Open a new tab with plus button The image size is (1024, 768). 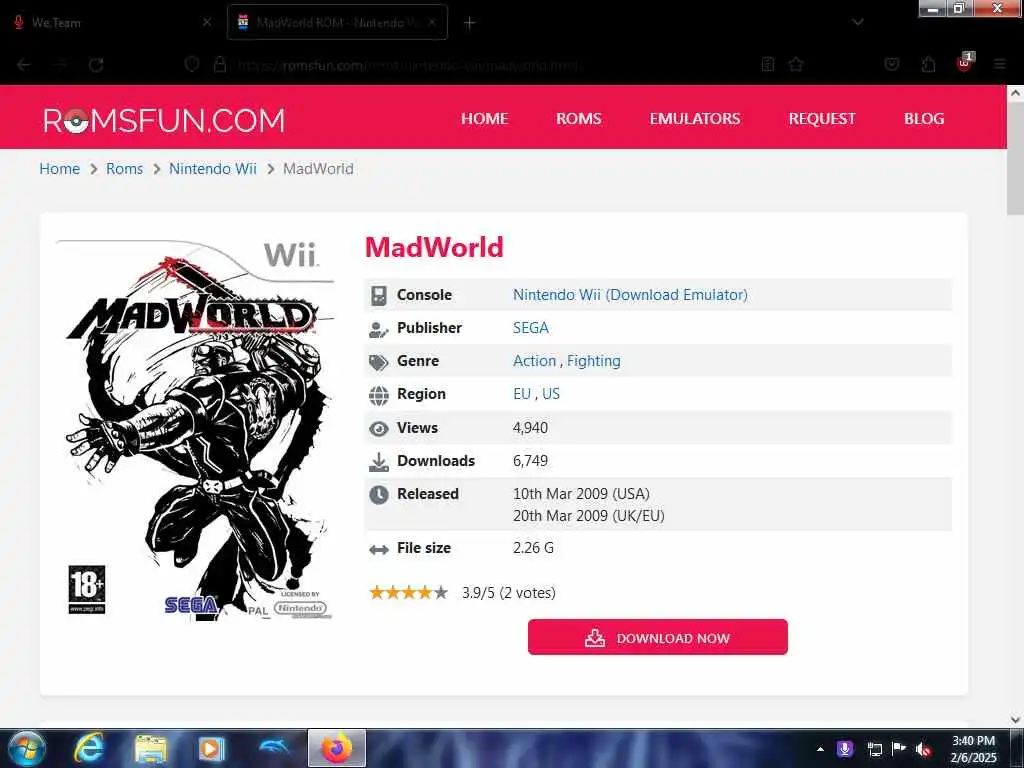[x=469, y=23]
